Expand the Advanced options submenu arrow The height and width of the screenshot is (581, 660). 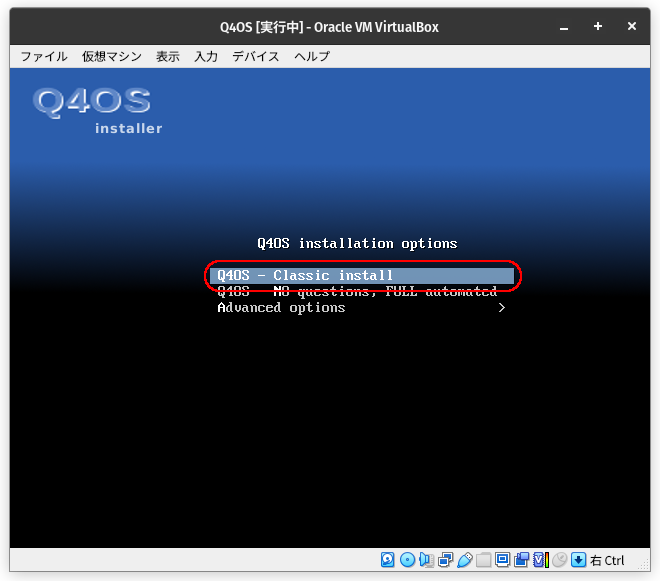(x=501, y=308)
